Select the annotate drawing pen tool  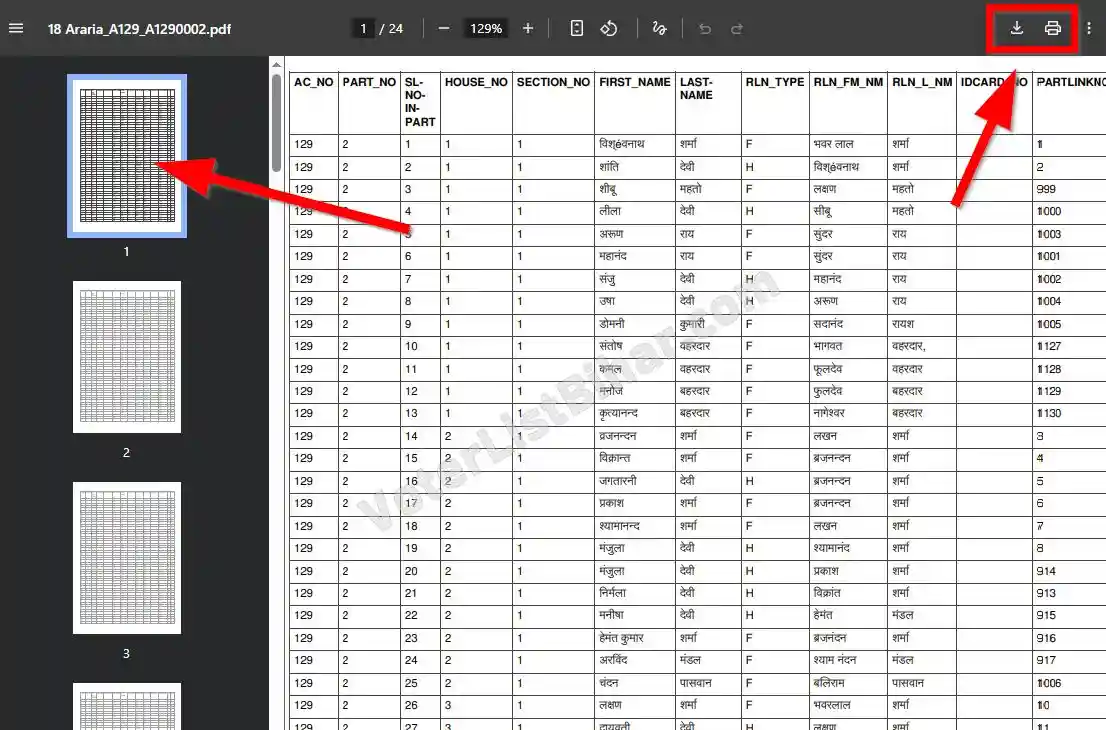click(659, 28)
